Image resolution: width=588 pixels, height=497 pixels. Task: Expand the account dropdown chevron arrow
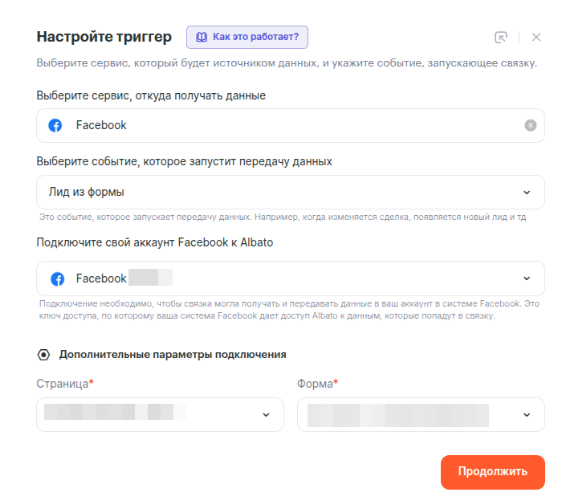pyautogui.click(x=526, y=278)
